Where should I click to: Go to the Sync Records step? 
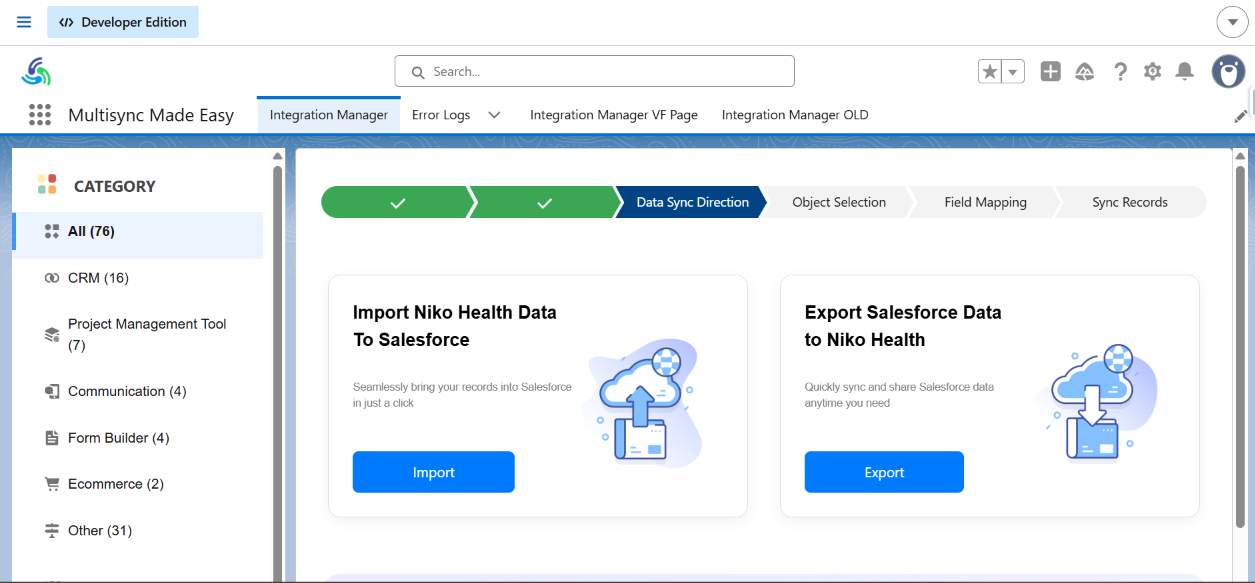point(1130,202)
